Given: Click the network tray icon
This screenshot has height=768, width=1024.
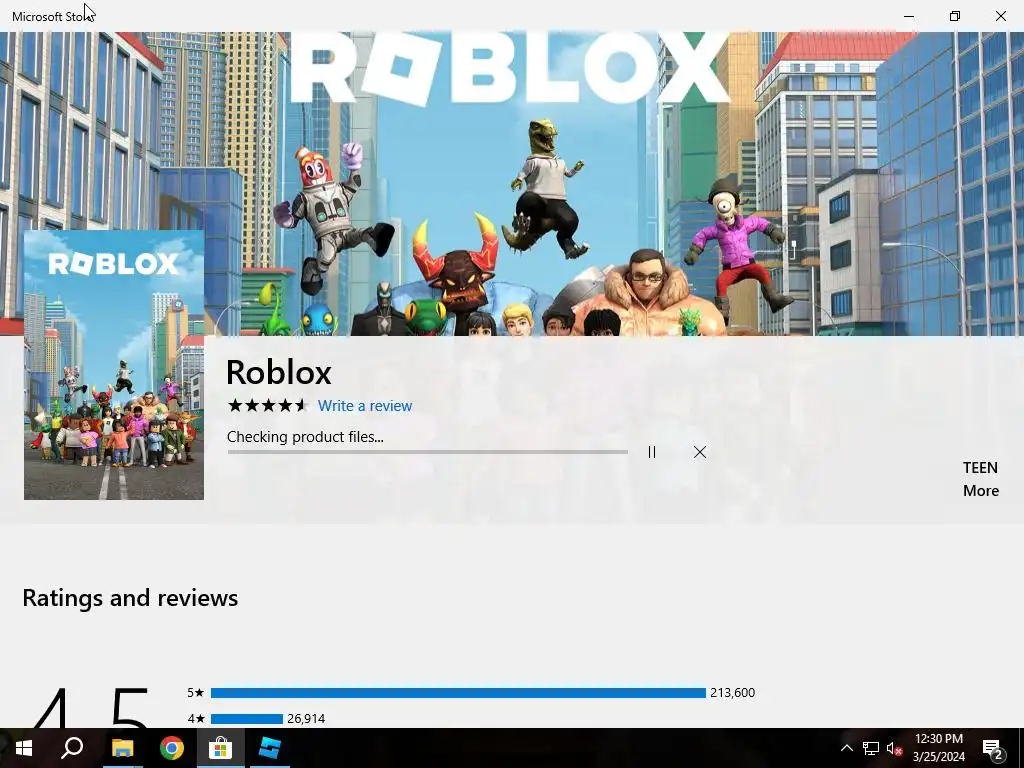Looking at the screenshot, I should coord(871,748).
